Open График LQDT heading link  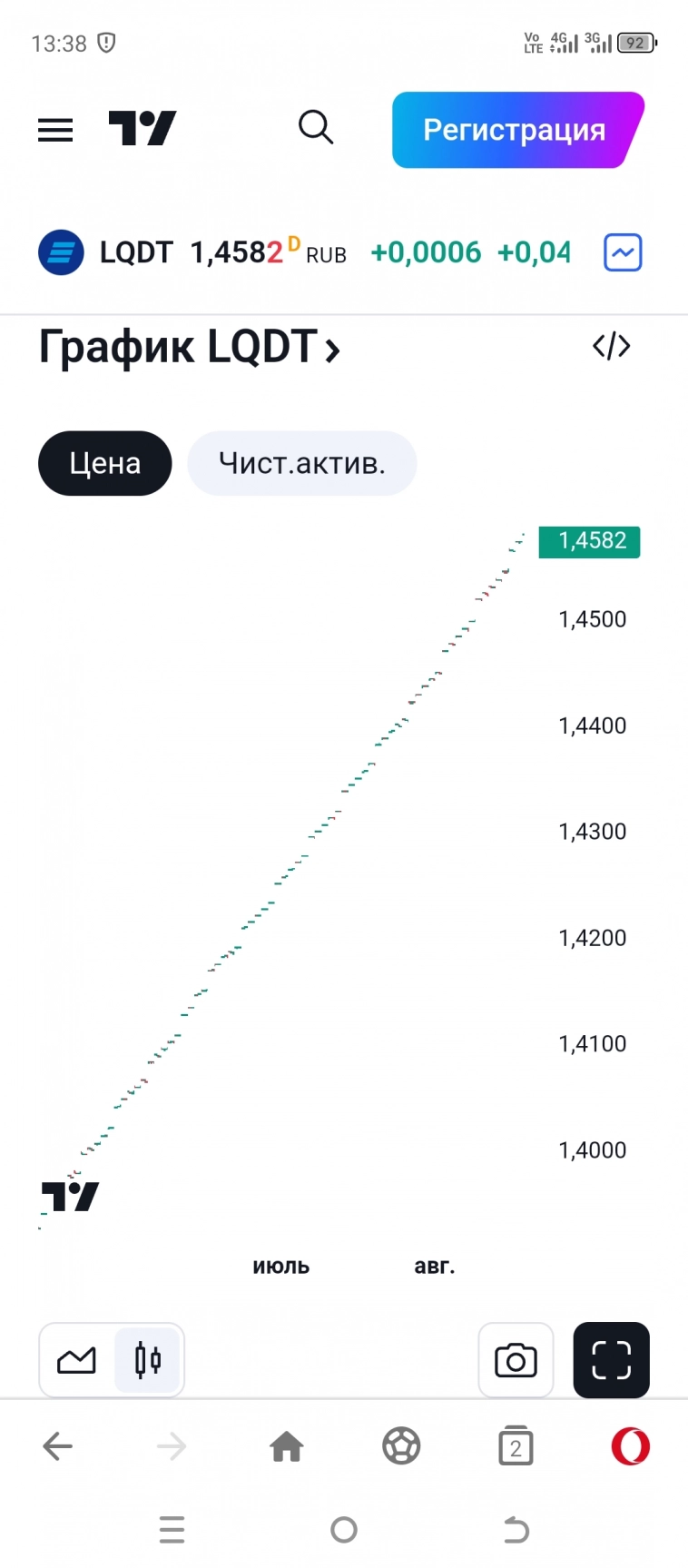click(x=189, y=347)
